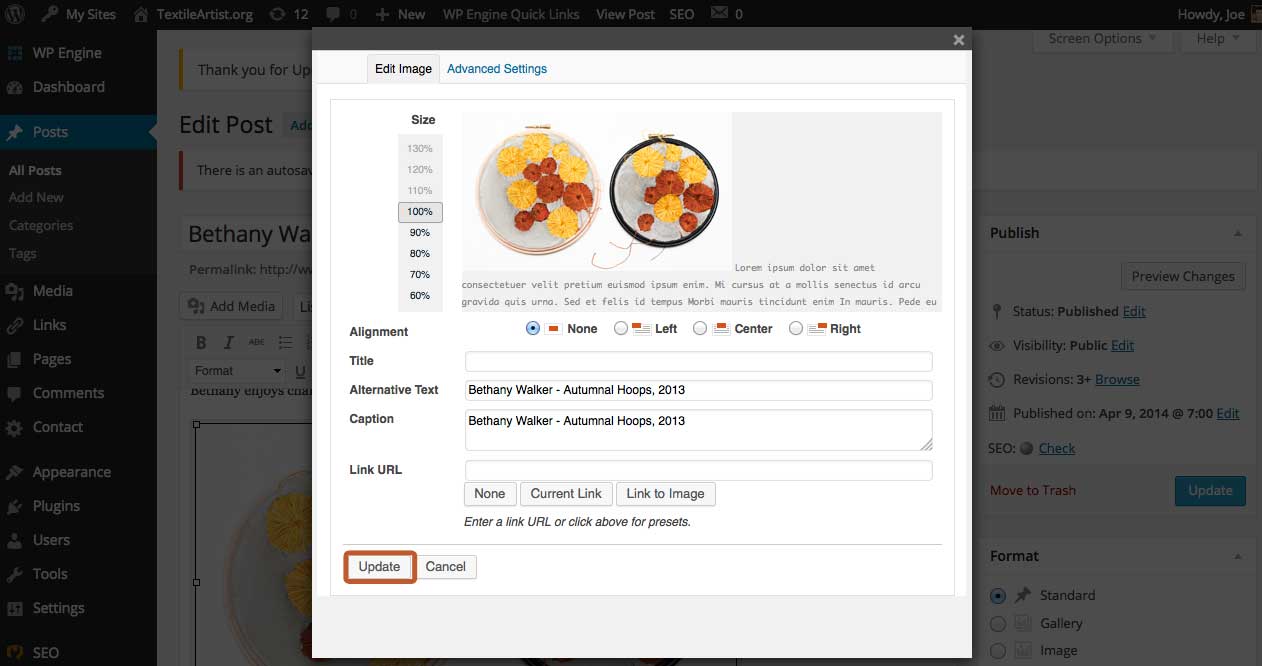
Task: Click the Current Link preset button
Action: click(x=566, y=494)
